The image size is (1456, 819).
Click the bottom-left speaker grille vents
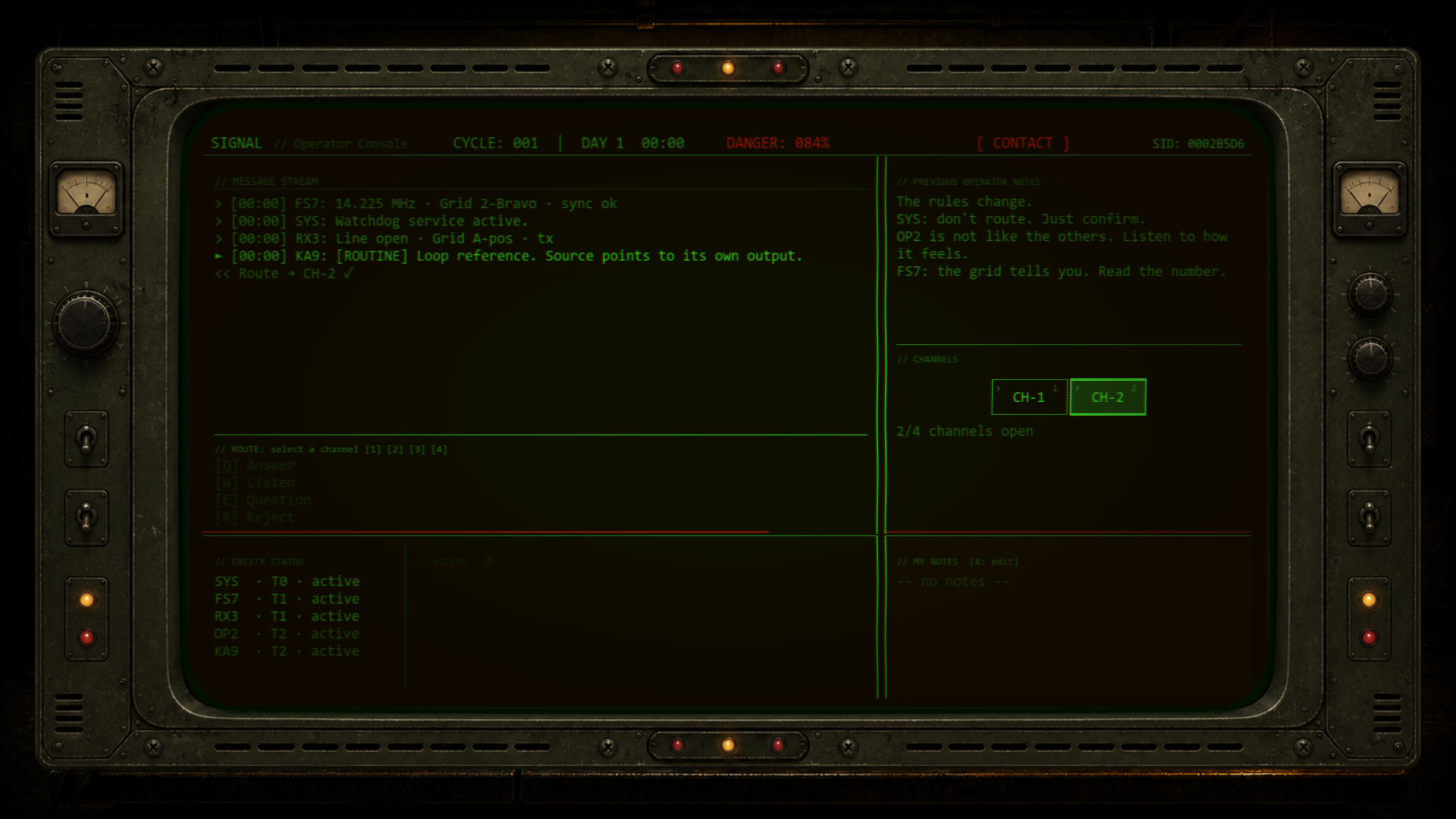[x=69, y=713]
